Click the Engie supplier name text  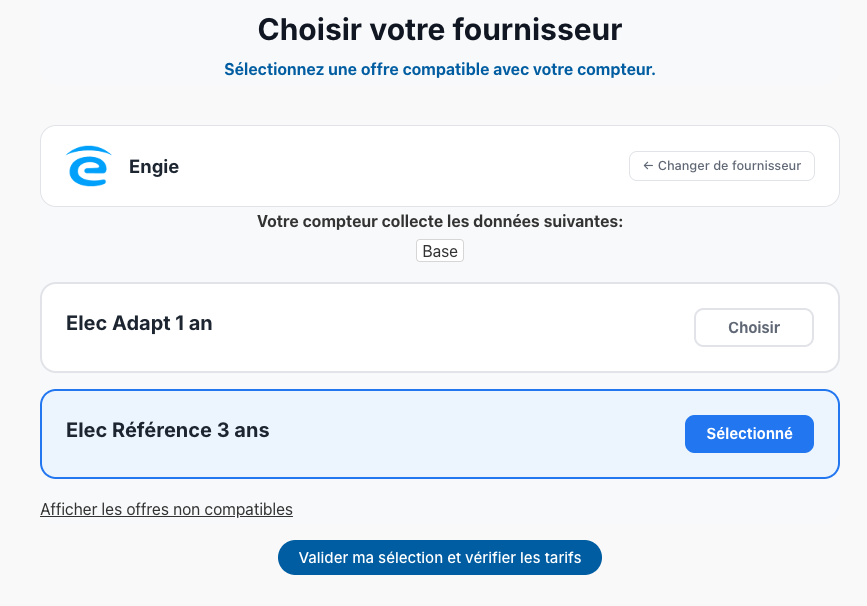(154, 167)
